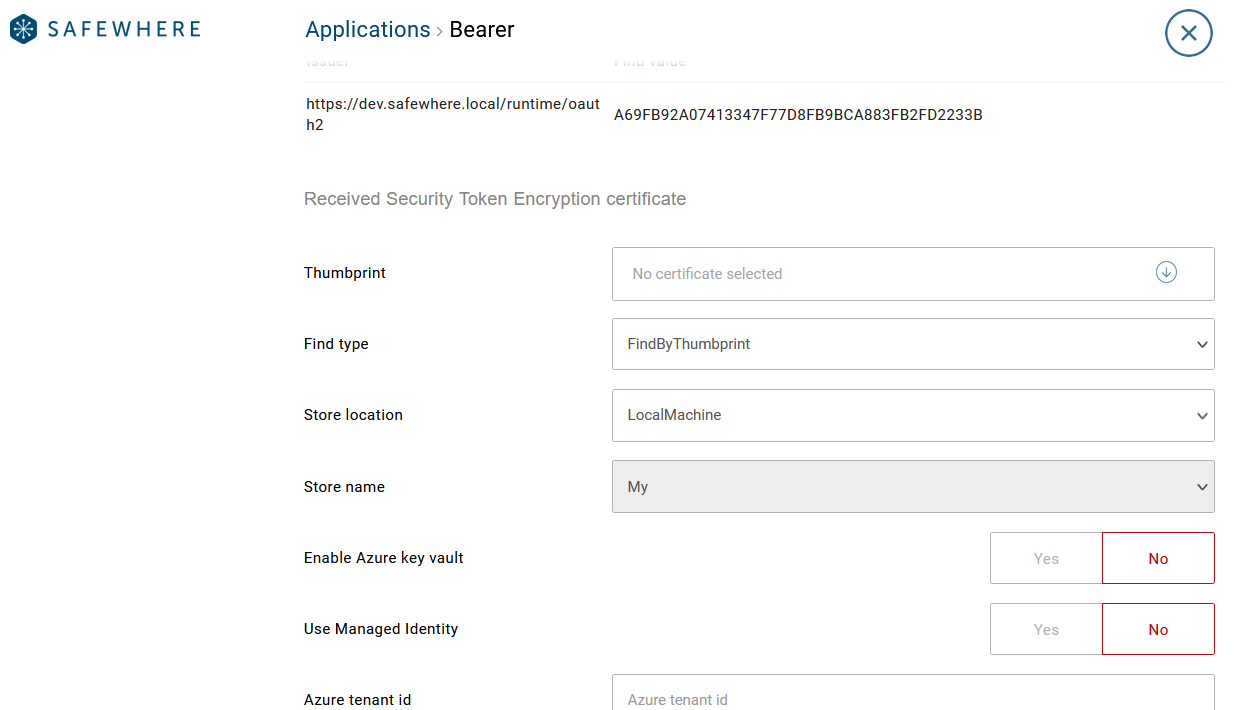
Task: Click the Azure tenant id input field
Action: [x=913, y=693]
